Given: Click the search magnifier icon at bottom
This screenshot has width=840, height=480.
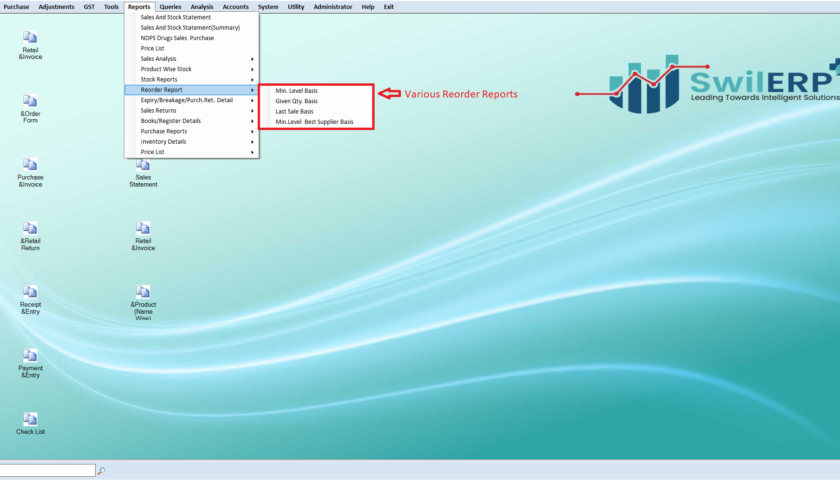Looking at the screenshot, I should click(x=101, y=471).
